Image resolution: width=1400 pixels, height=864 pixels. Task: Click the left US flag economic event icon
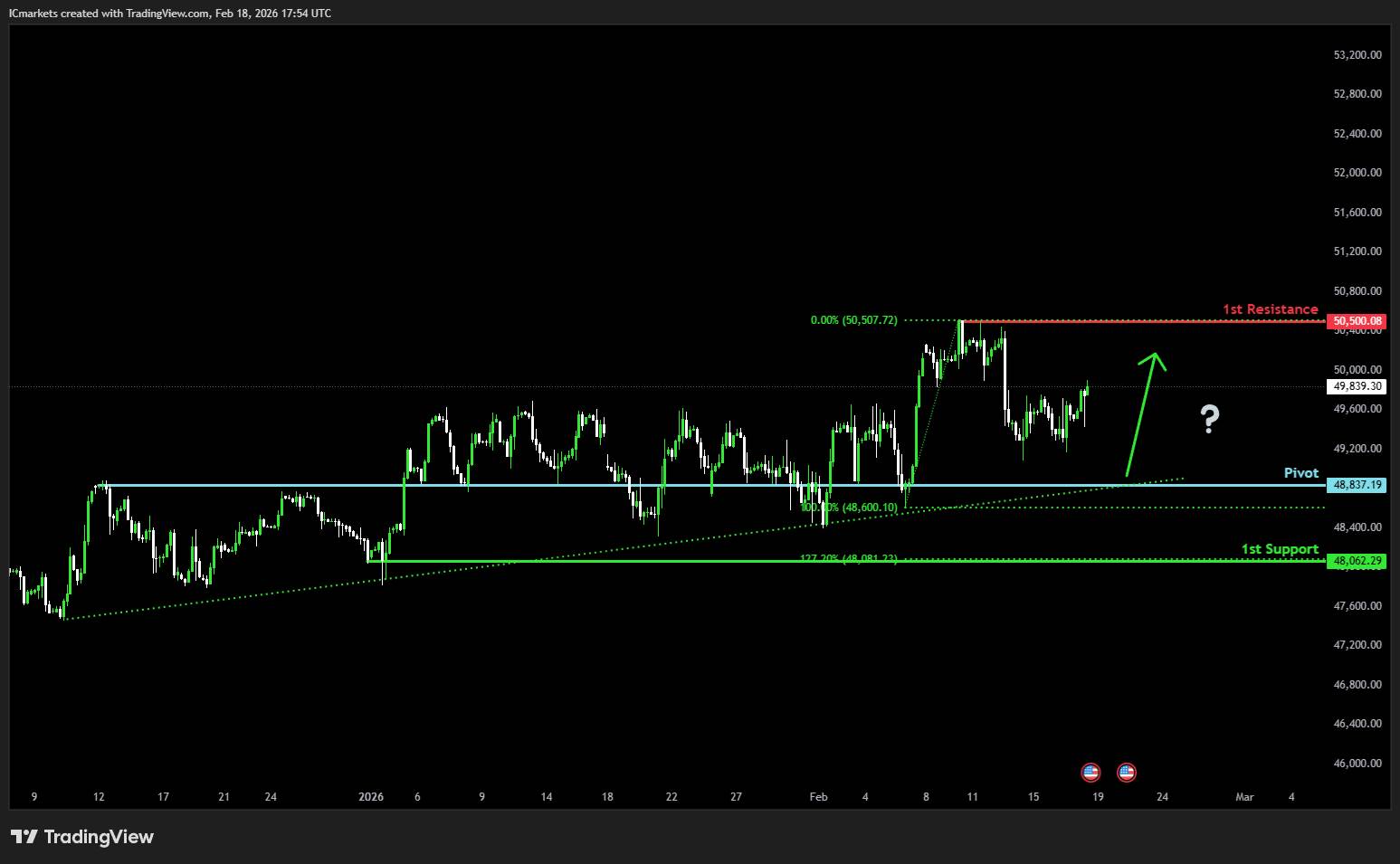click(x=1090, y=772)
